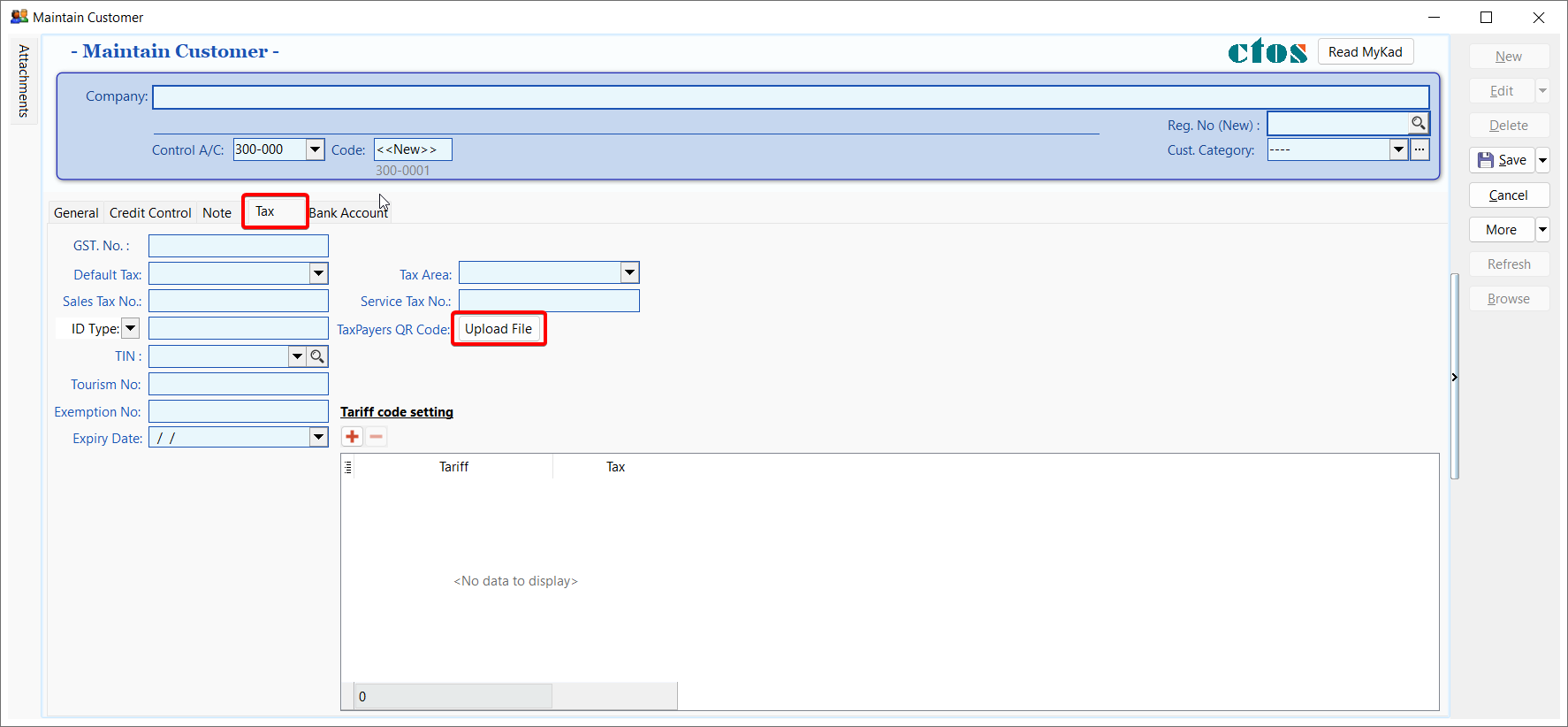Open the ID Type dropdown arrow
The image size is (1568, 727).
click(x=130, y=329)
